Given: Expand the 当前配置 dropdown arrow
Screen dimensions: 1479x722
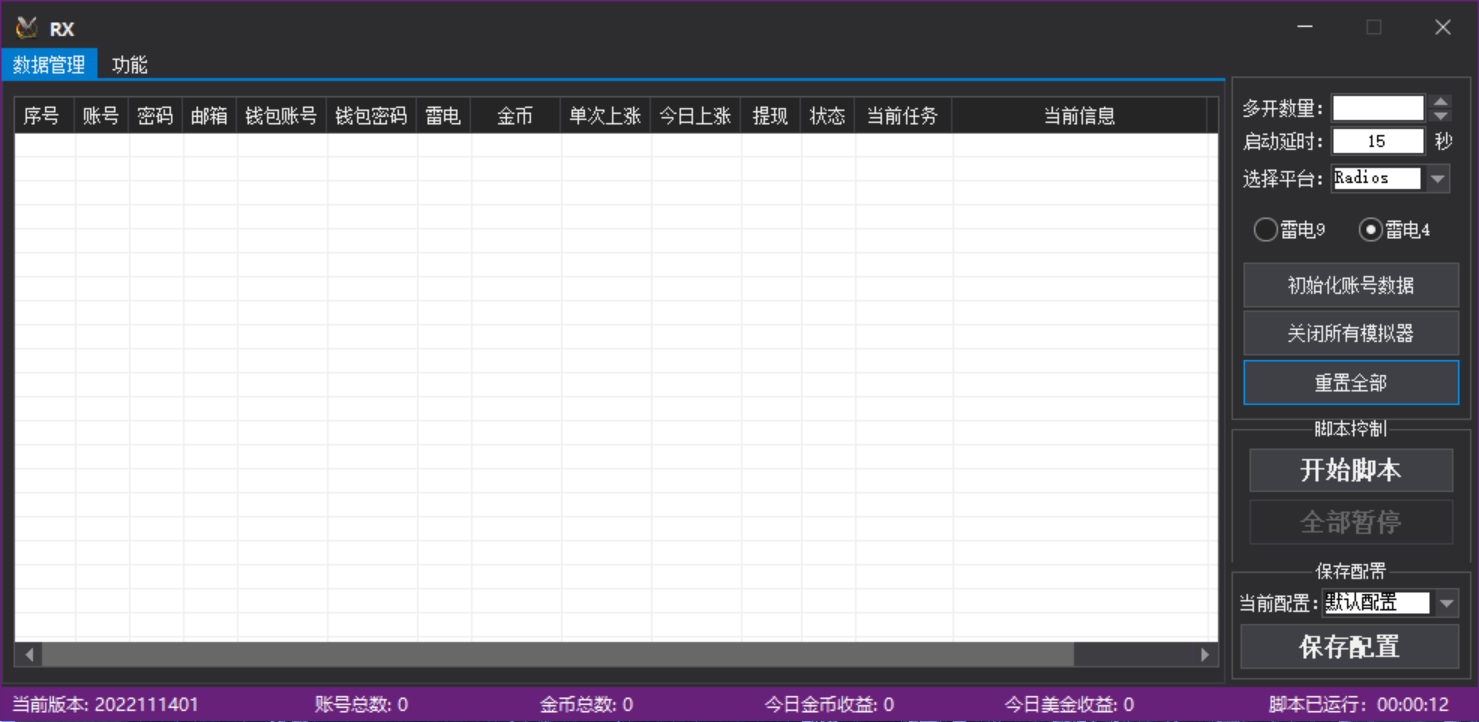Looking at the screenshot, I should [1446, 603].
